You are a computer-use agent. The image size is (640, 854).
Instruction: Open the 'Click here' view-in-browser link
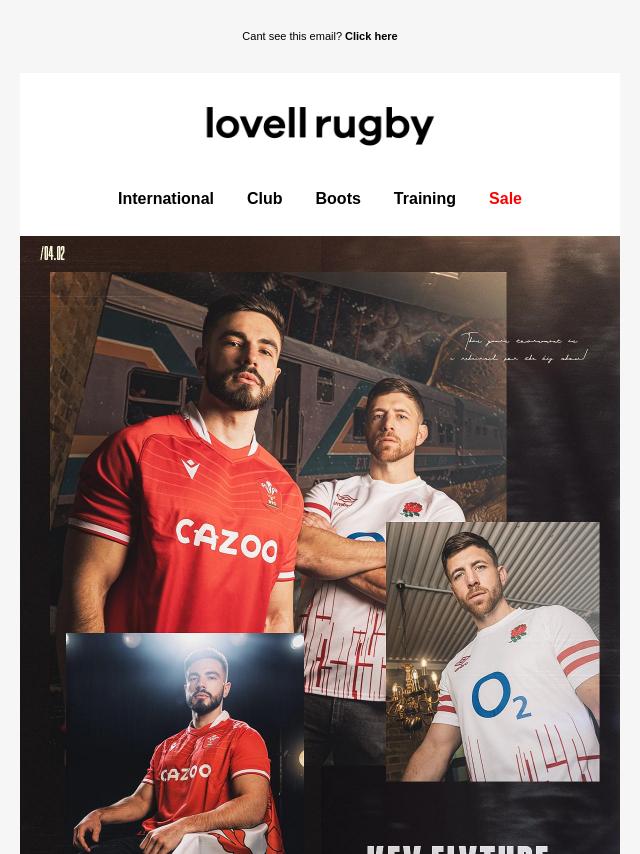[371, 36]
